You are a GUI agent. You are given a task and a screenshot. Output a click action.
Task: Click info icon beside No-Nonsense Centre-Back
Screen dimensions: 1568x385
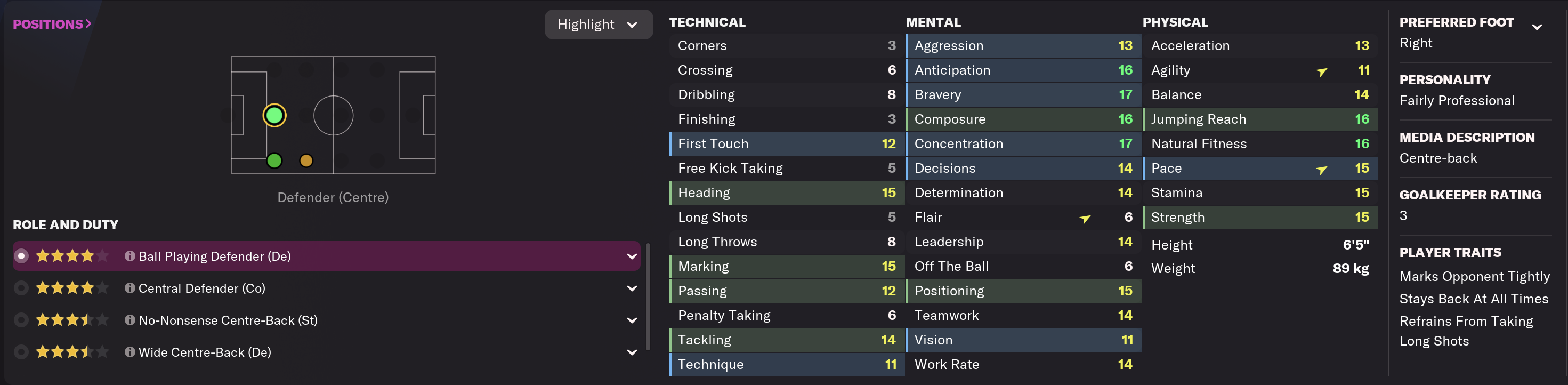(x=130, y=320)
